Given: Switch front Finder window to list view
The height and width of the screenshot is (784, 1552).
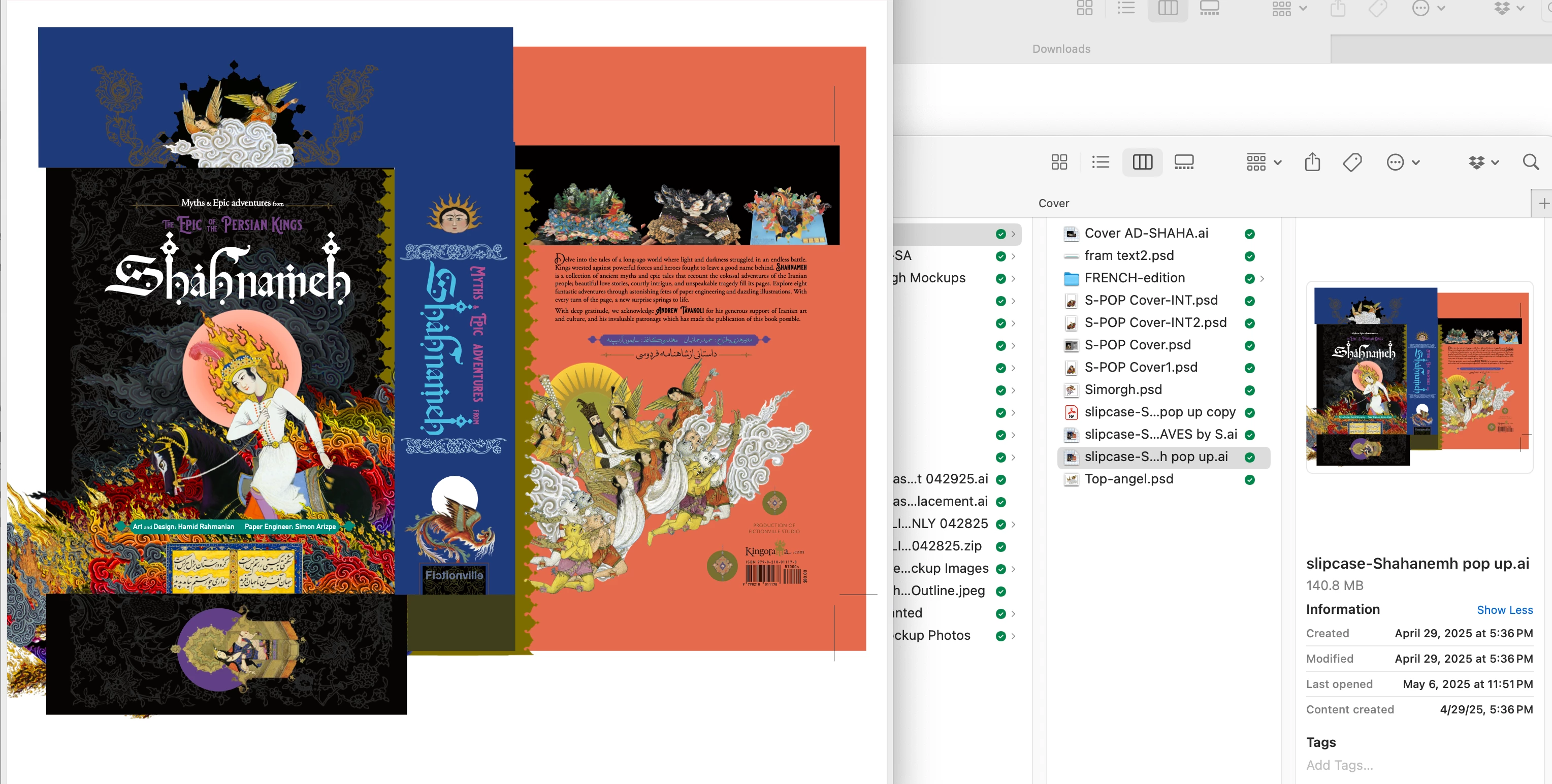Looking at the screenshot, I should point(1100,162).
